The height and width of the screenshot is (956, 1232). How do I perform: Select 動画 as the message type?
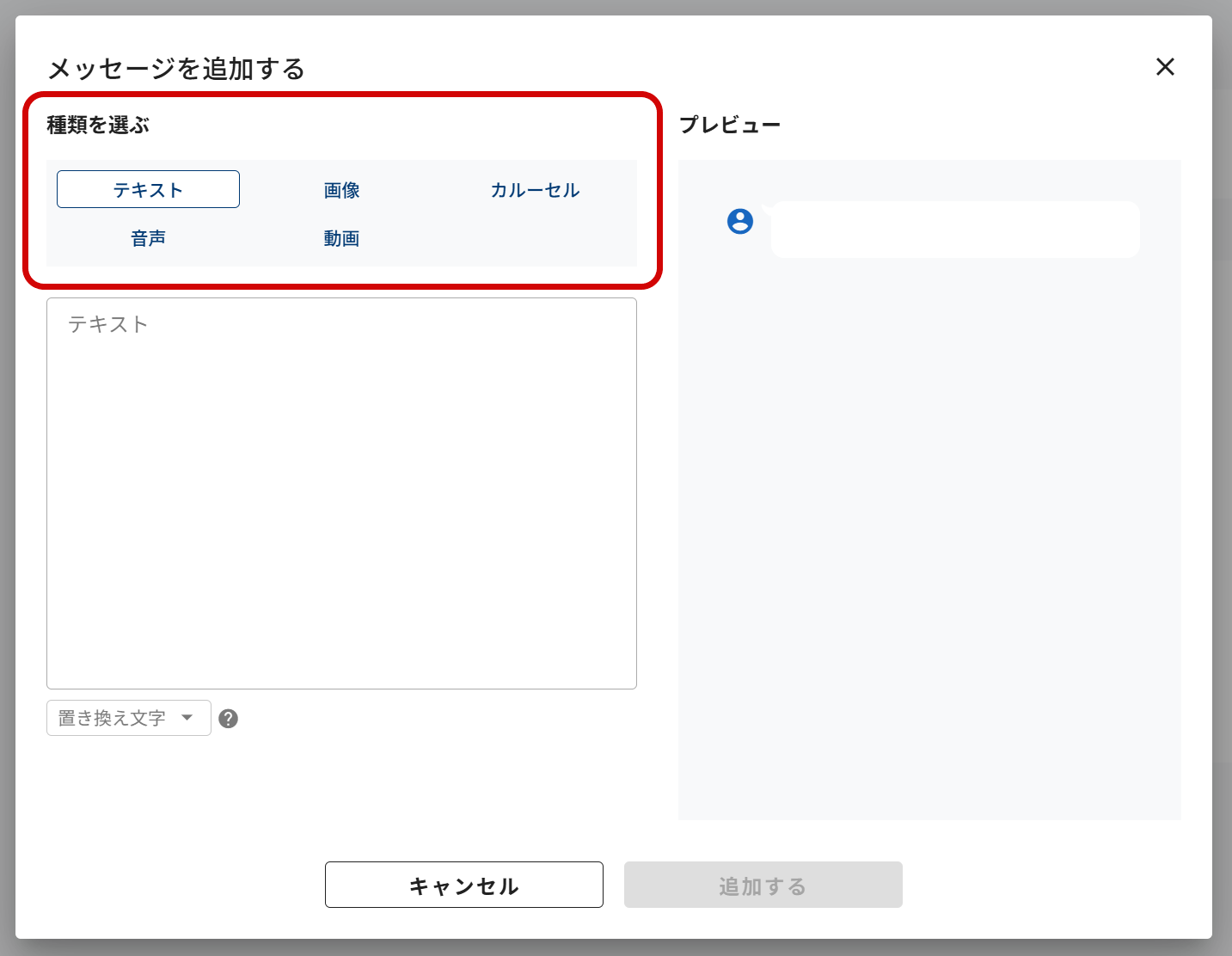pyautogui.click(x=341, y=238)
